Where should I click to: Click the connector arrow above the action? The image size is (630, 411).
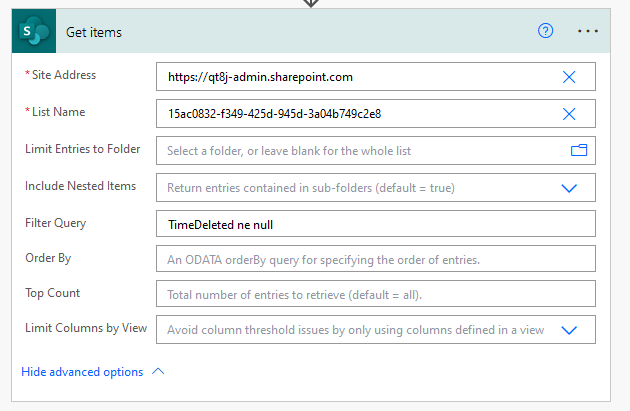point(311,3)
